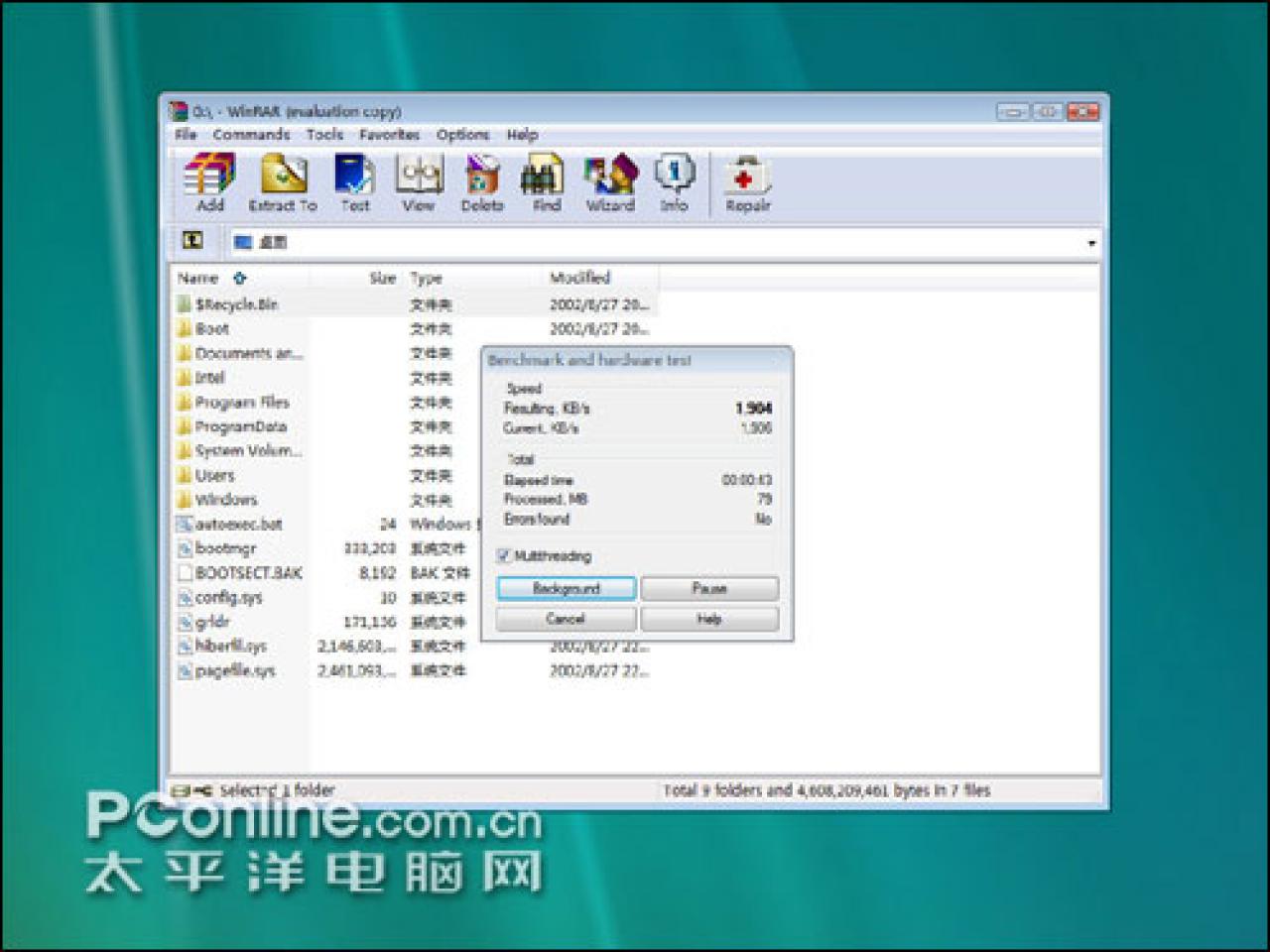Click the Background button
Viewport: 1270px width, 952px height.
click(567, 589)
